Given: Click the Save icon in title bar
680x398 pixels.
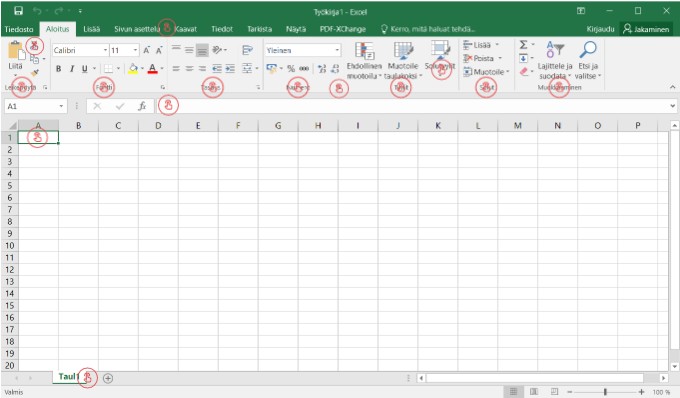Looking at the screenshot, I should click(x=18, y=11).
